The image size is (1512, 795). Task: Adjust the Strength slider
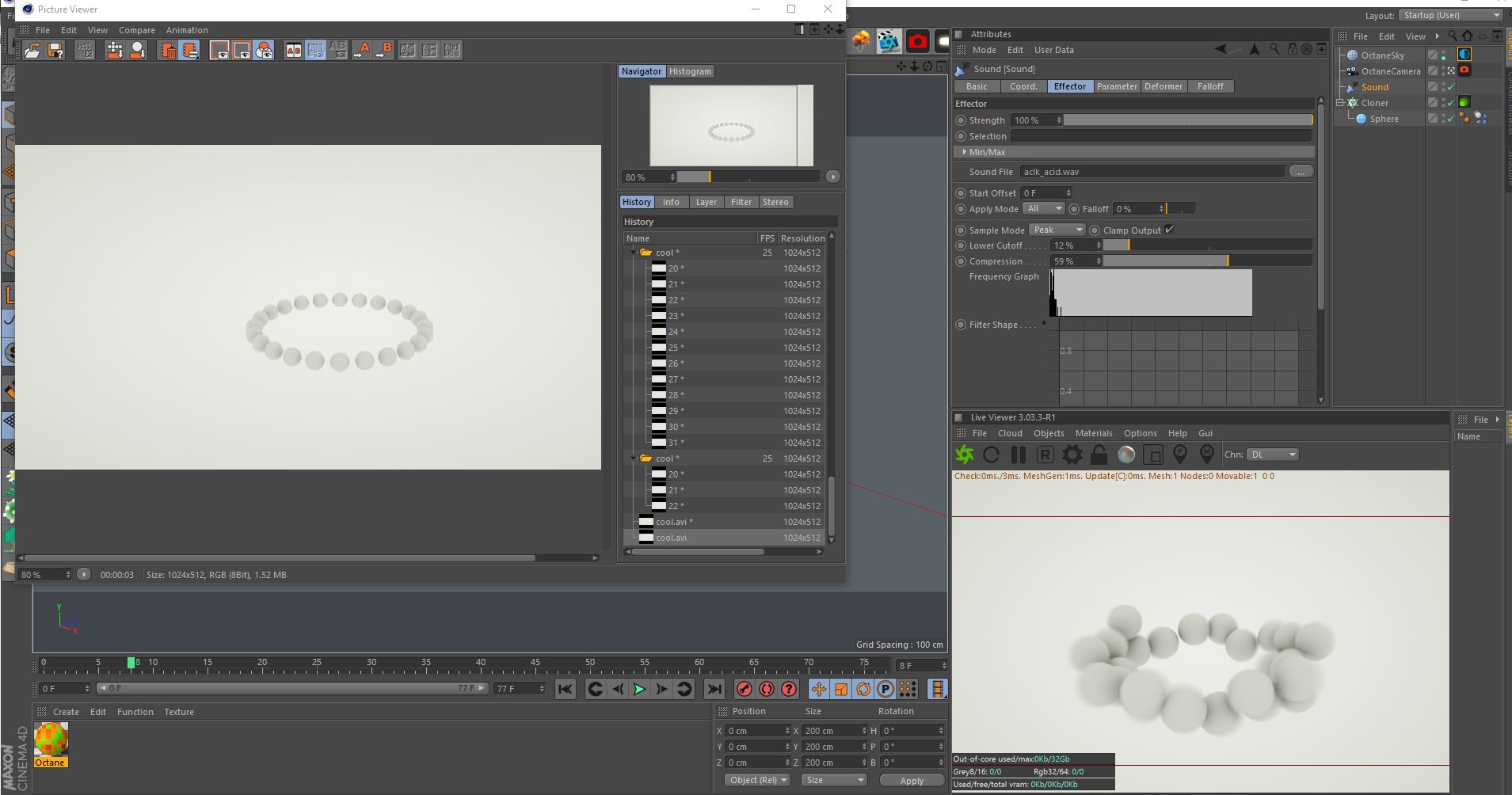pos(1188,120)
